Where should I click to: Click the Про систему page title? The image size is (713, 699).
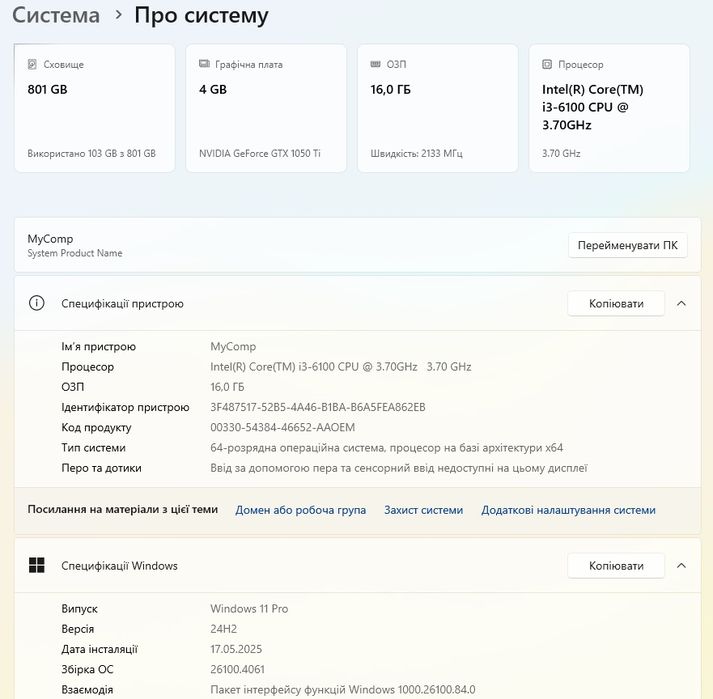[201, 15]
